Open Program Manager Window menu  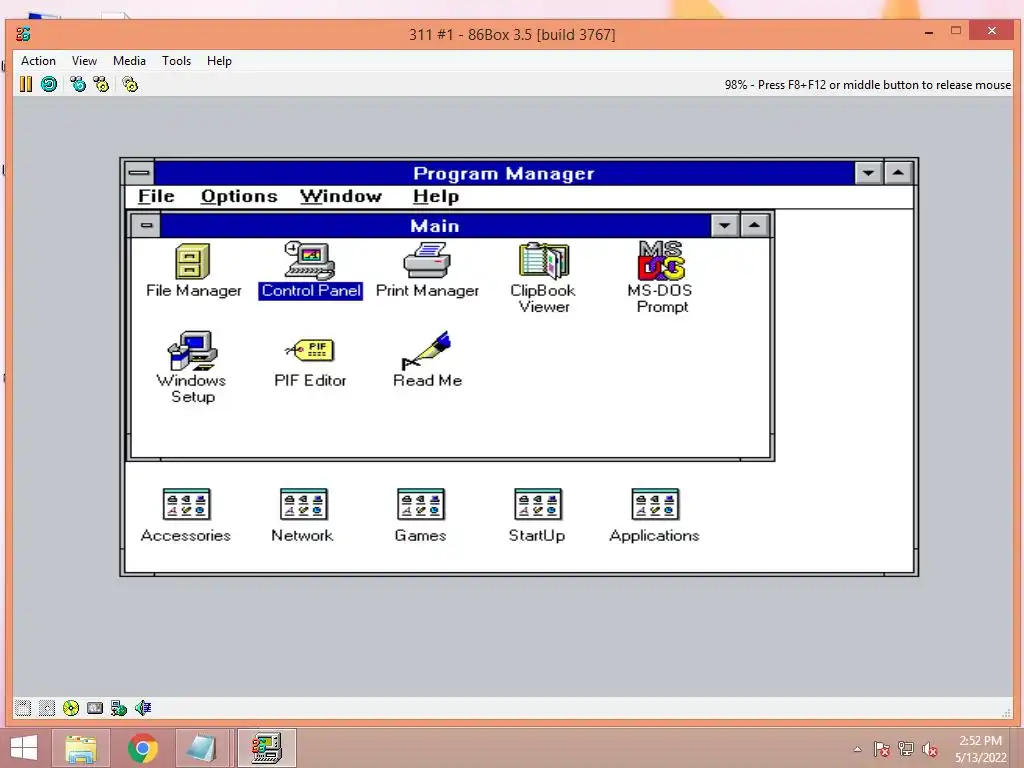(341, 196)
